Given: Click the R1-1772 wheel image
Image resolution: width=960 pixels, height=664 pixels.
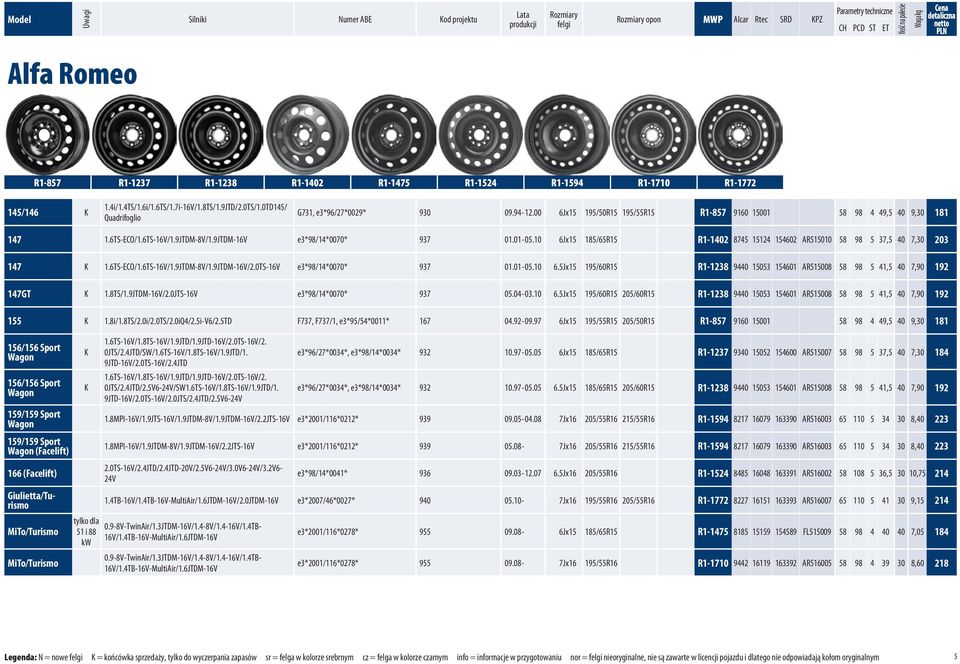Looking at the screenshot, I should 740,135.
